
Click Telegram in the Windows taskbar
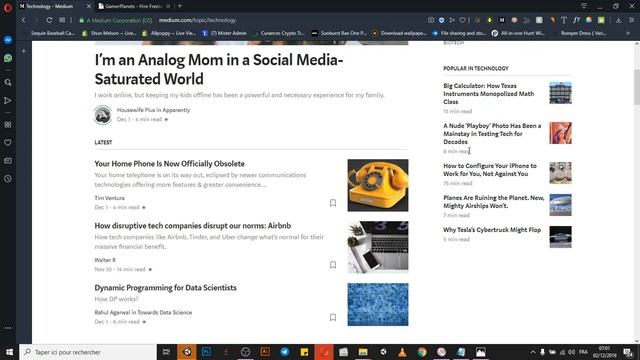(x=284, y=352)
